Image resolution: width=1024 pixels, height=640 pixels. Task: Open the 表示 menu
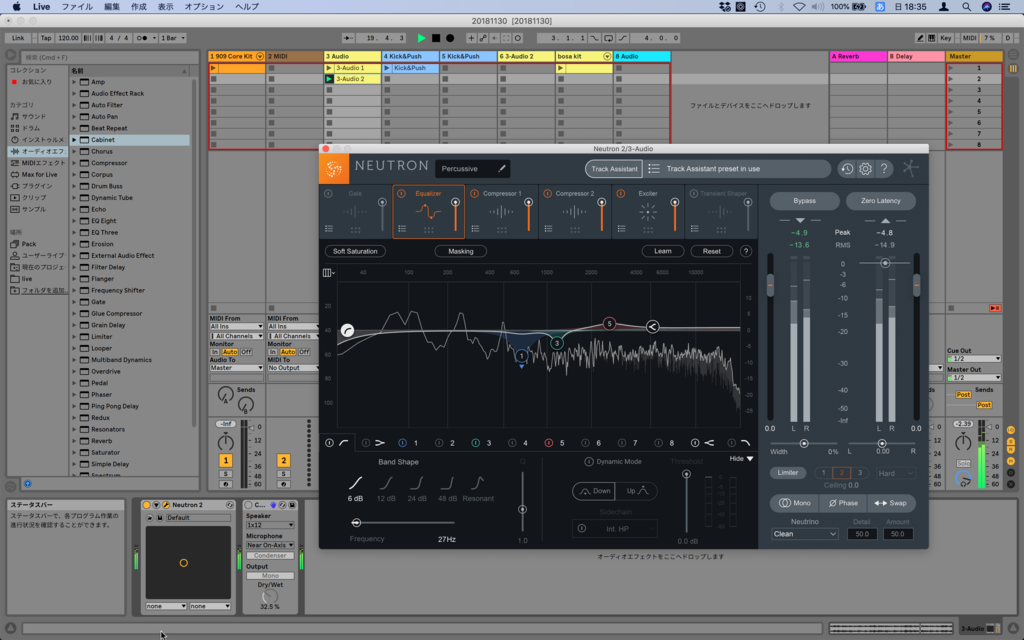tap(165, 7)
